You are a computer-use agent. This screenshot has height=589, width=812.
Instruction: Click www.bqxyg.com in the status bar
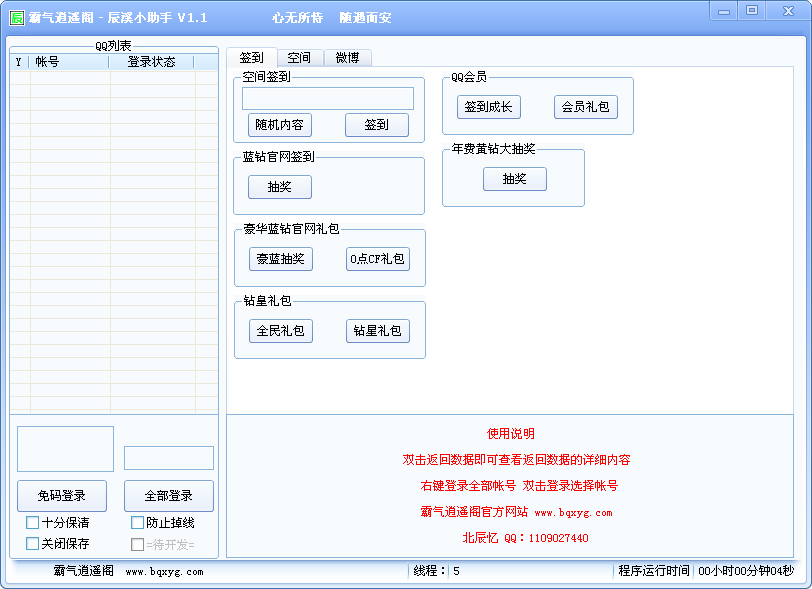(165, 572)
